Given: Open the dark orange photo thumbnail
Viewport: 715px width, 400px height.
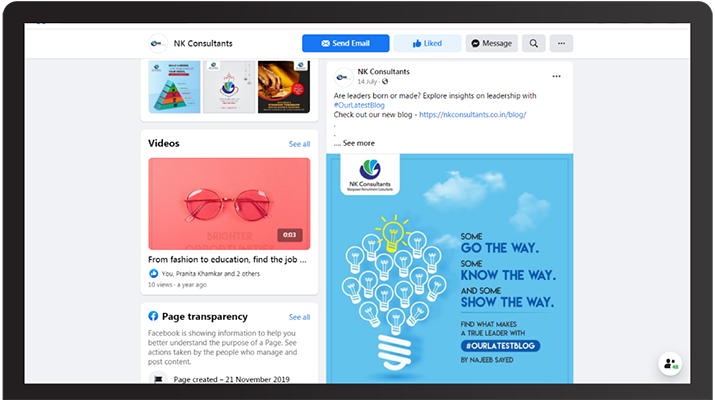Looking at the screenshot, I should point(284,87).
